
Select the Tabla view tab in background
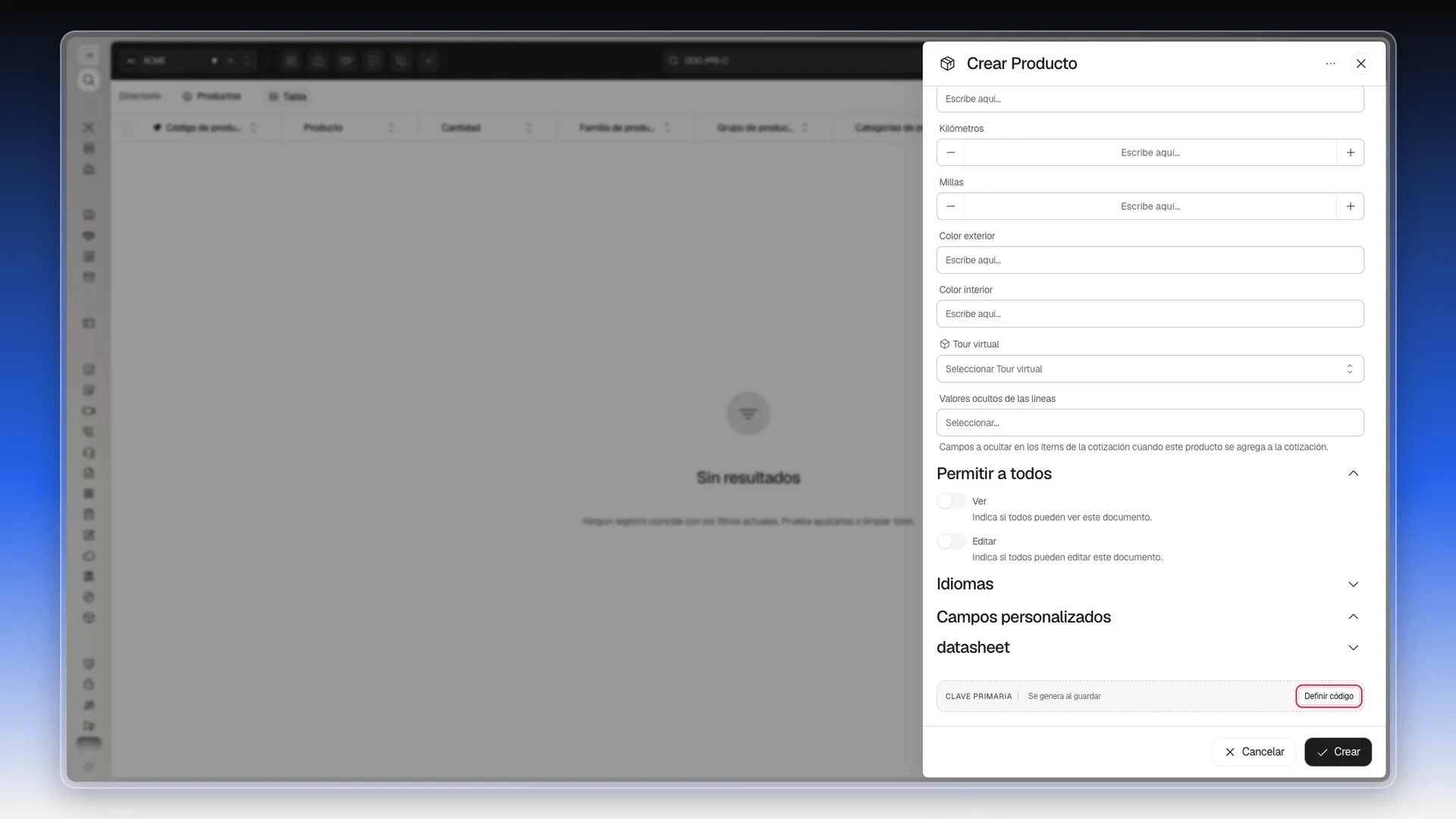(287, 96)
